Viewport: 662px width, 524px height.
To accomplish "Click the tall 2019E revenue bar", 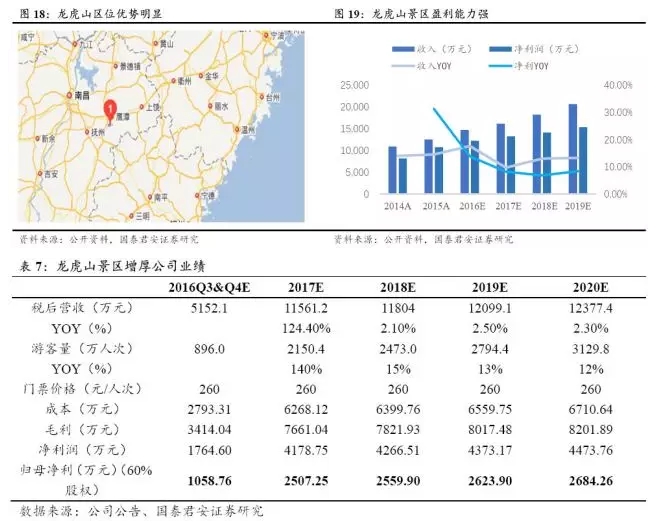I will pyautogui.click(x=573, y=149).
